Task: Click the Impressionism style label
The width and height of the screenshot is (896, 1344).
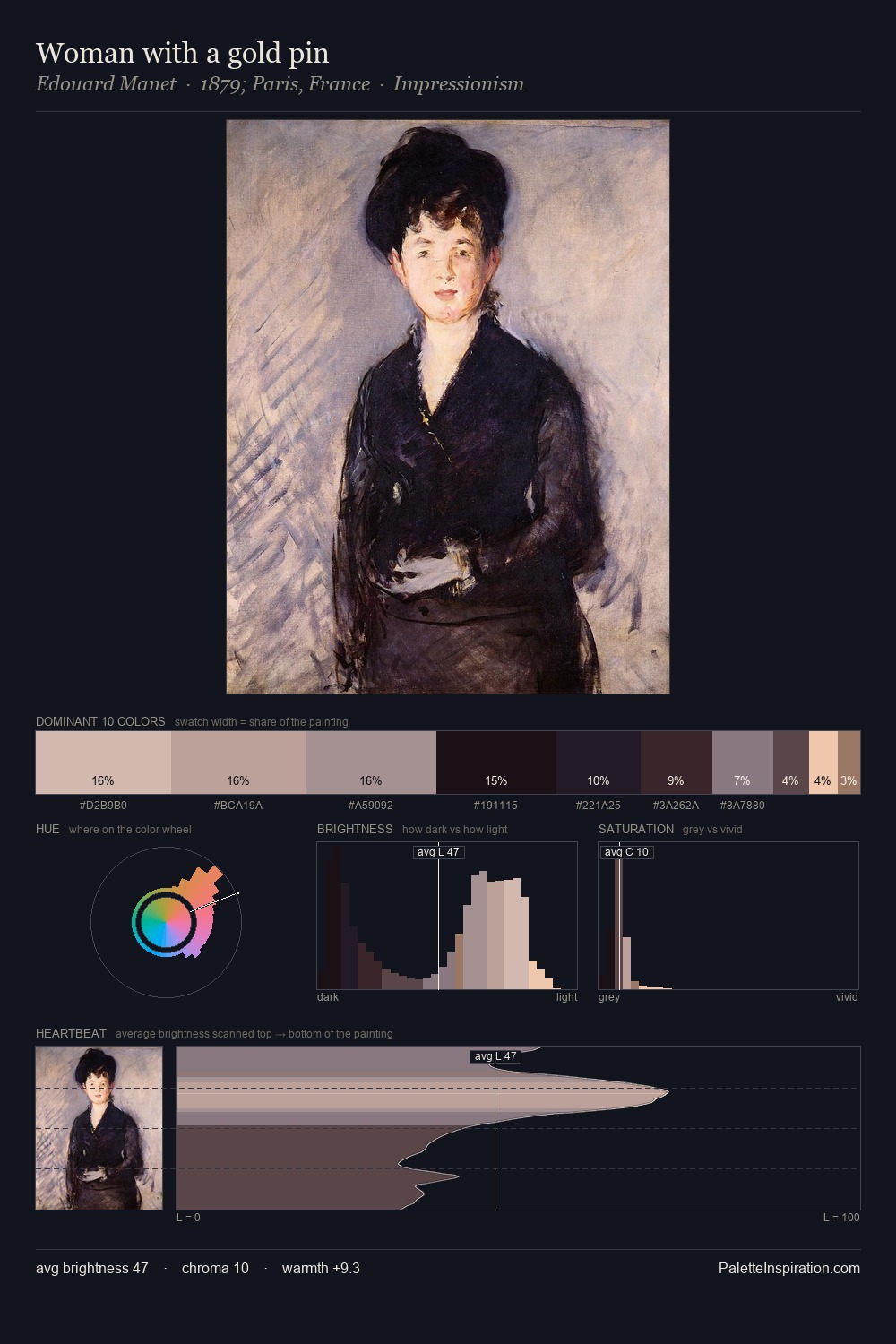Action: point(458,84)
